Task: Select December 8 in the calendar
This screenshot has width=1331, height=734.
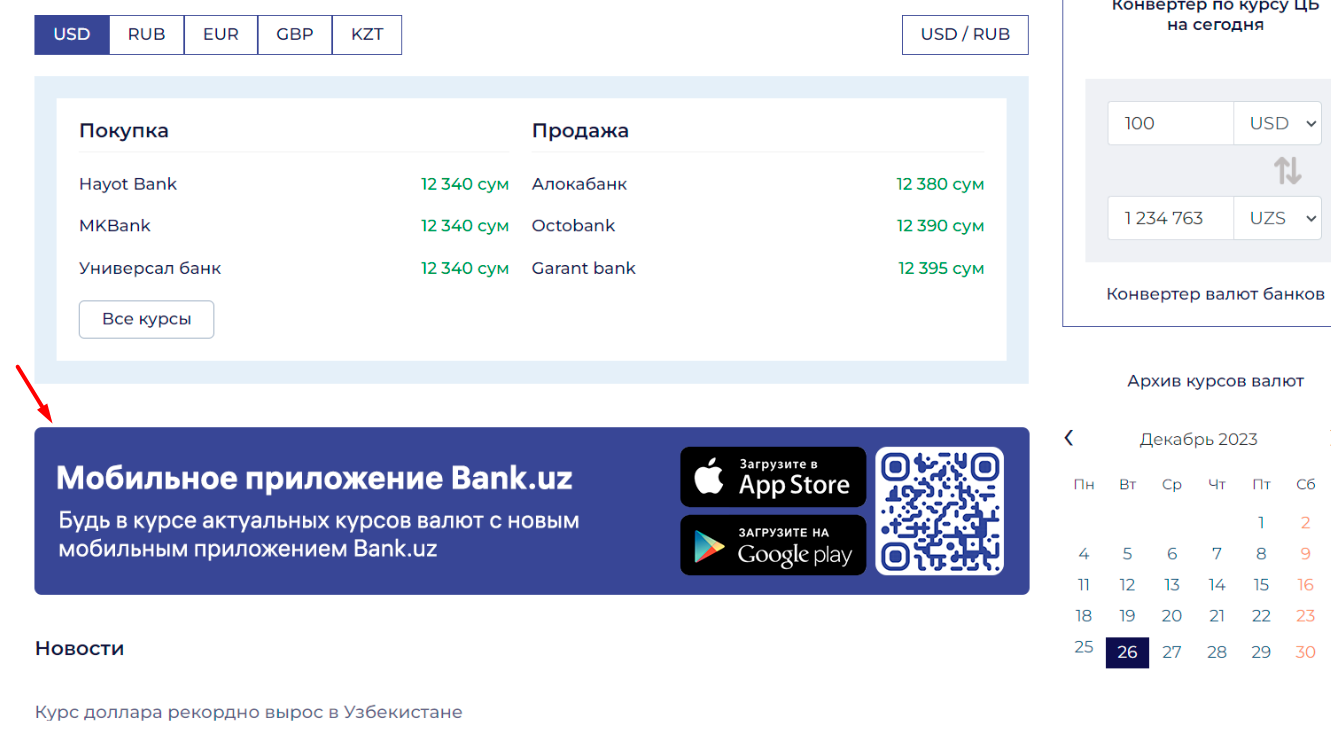Action: [x=1261, y=554]
